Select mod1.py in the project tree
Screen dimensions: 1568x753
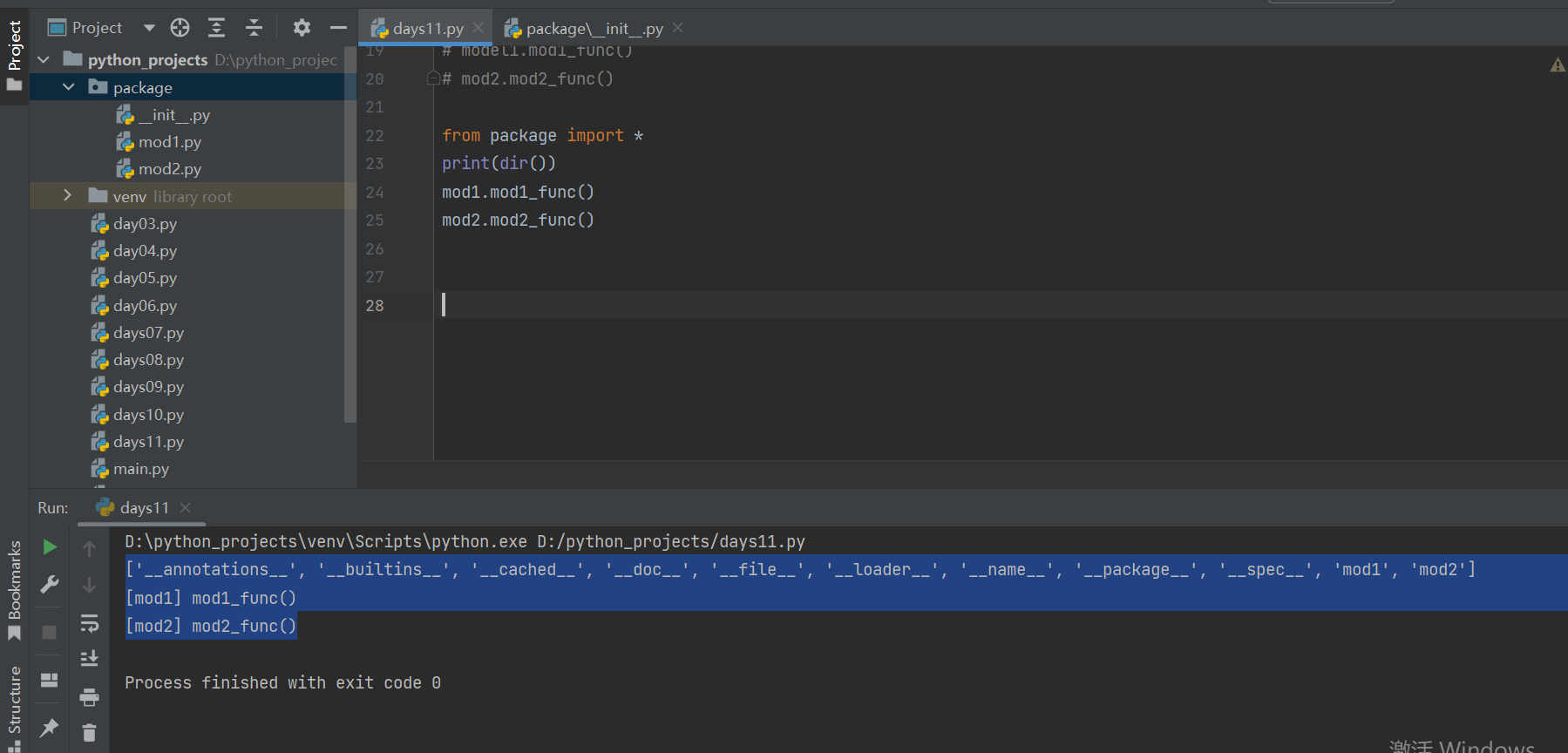coord(159,142)
